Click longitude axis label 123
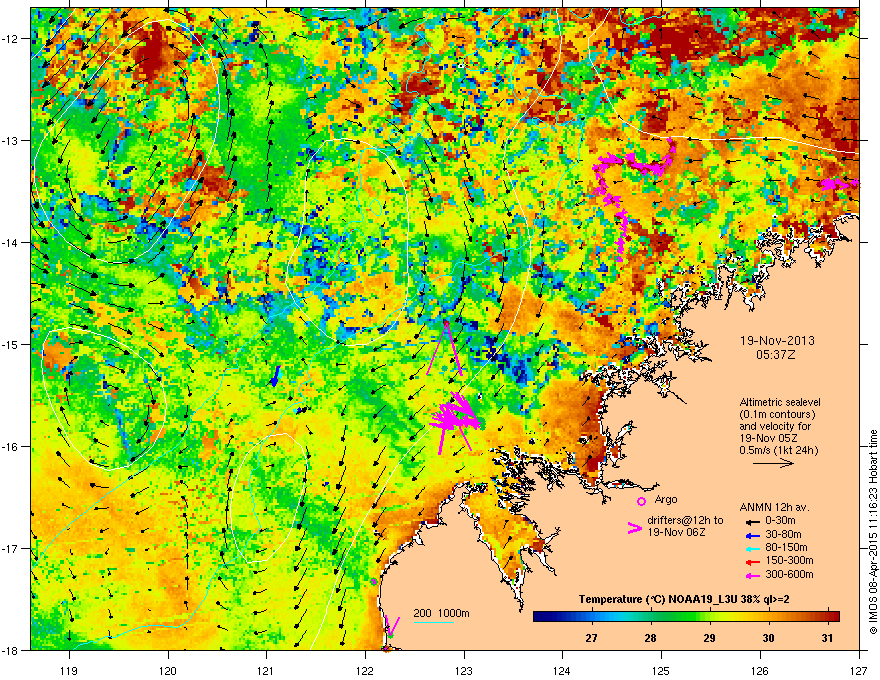 pyautogui.click(x=464, y=670)
